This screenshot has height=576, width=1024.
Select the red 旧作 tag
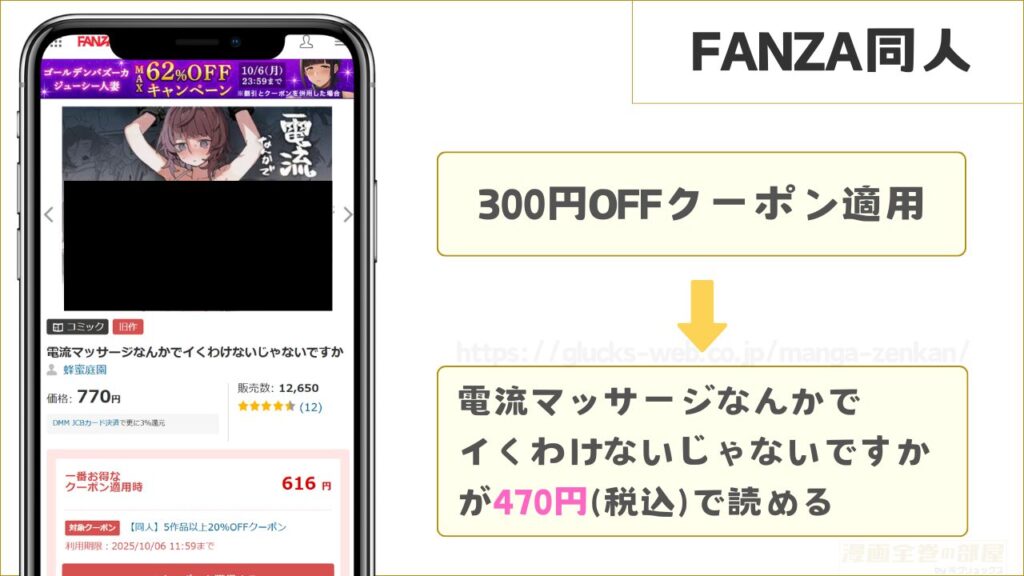pyautogui.click(x=127, y=327)
